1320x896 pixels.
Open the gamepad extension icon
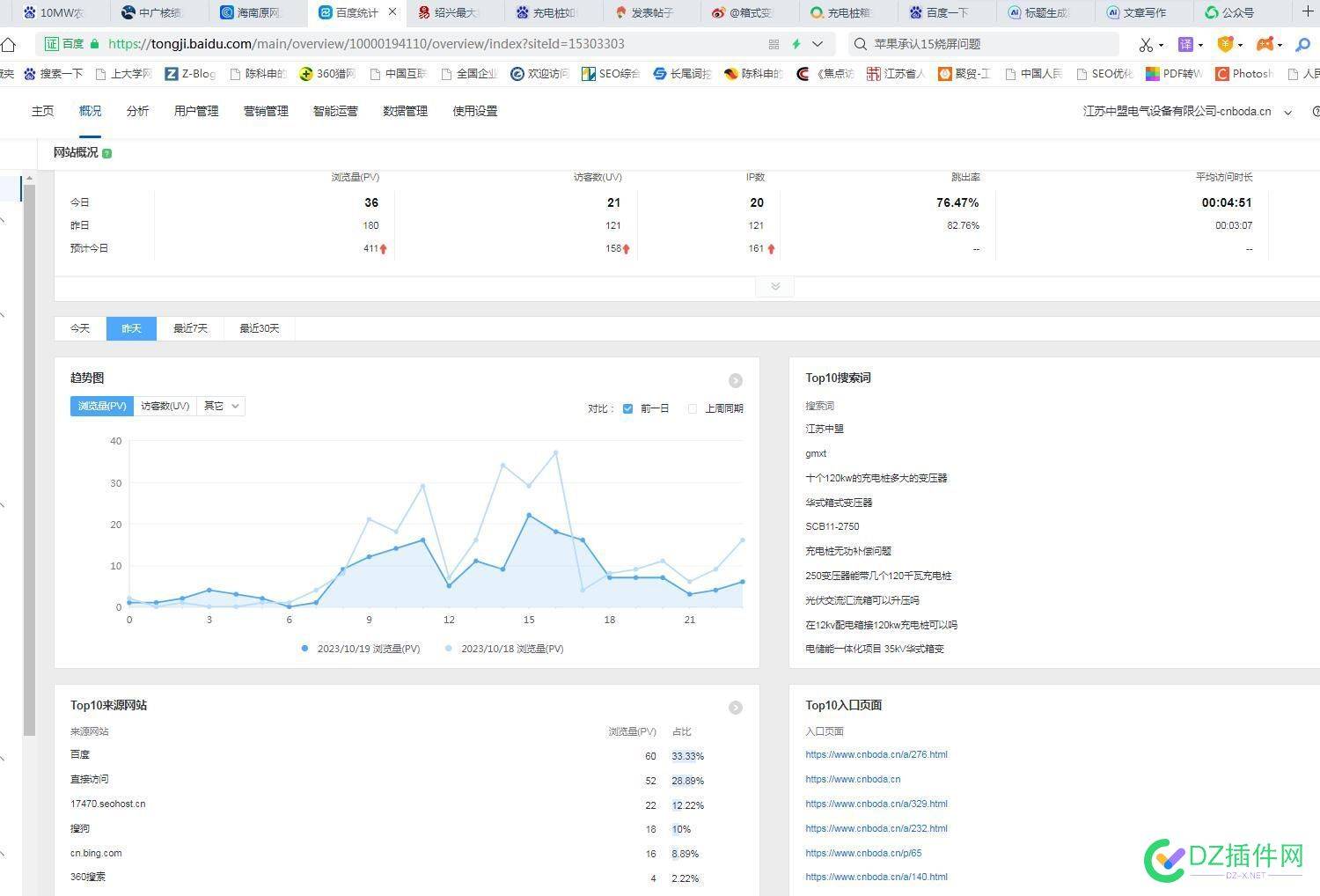click(x=1265, y=44)
